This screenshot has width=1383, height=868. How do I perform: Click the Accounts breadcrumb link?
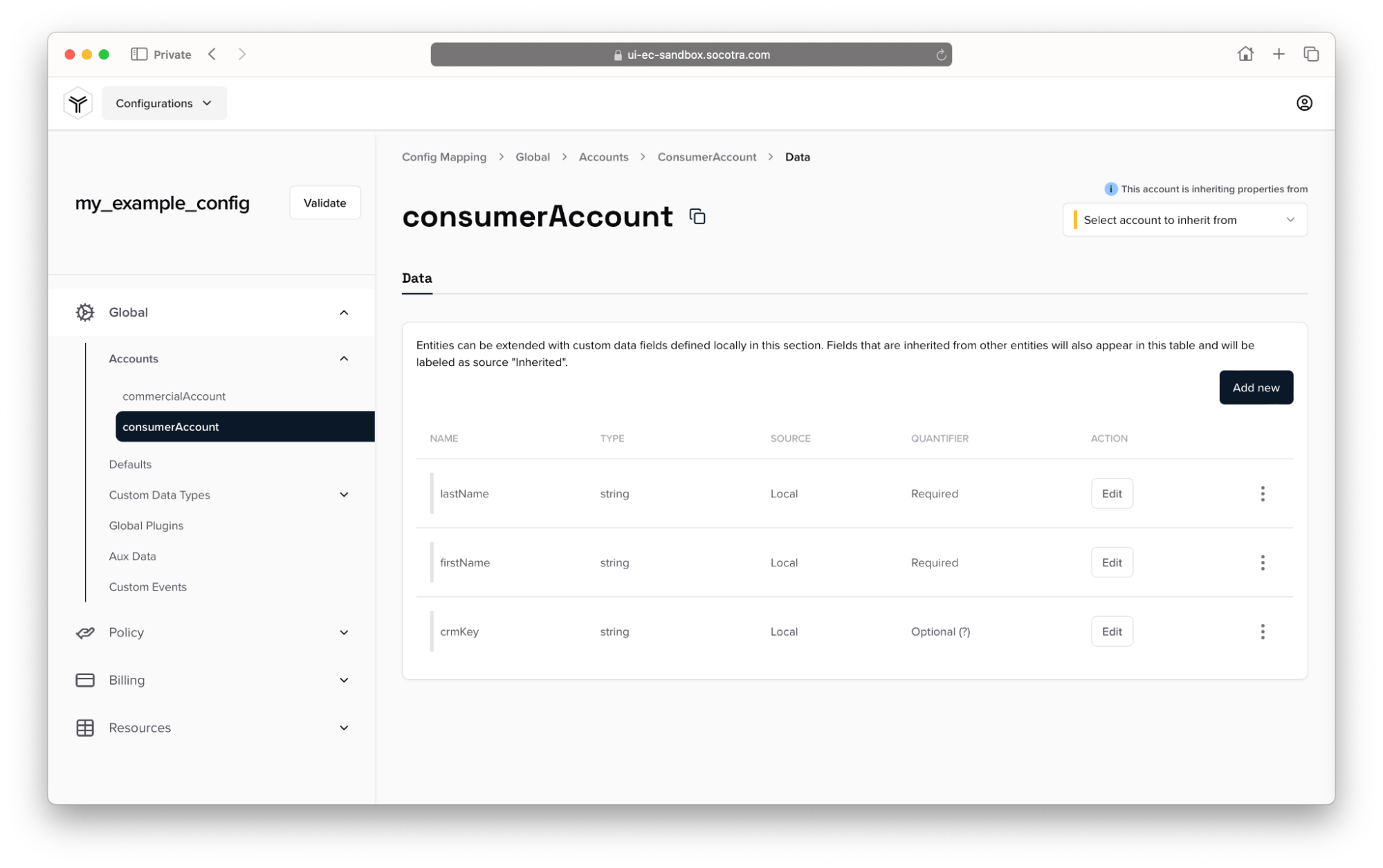603,157
